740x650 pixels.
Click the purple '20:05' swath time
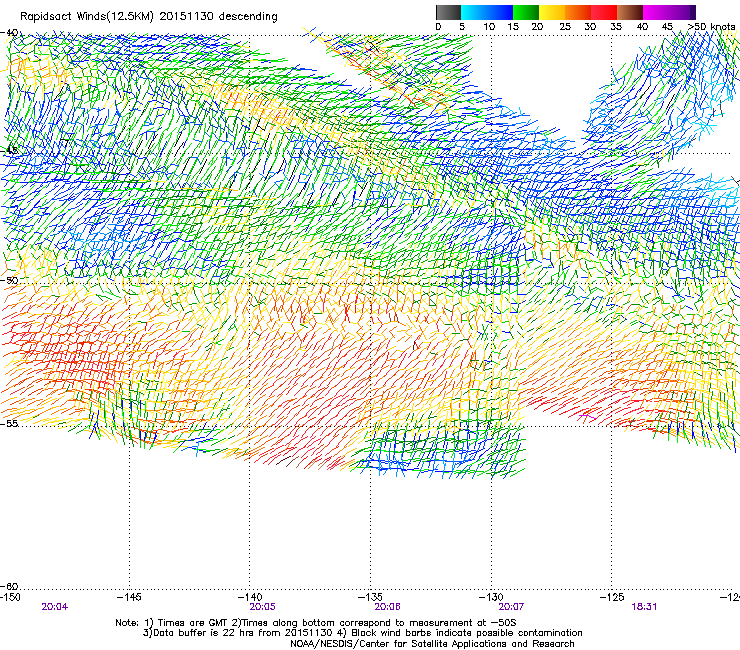[263, 607]
